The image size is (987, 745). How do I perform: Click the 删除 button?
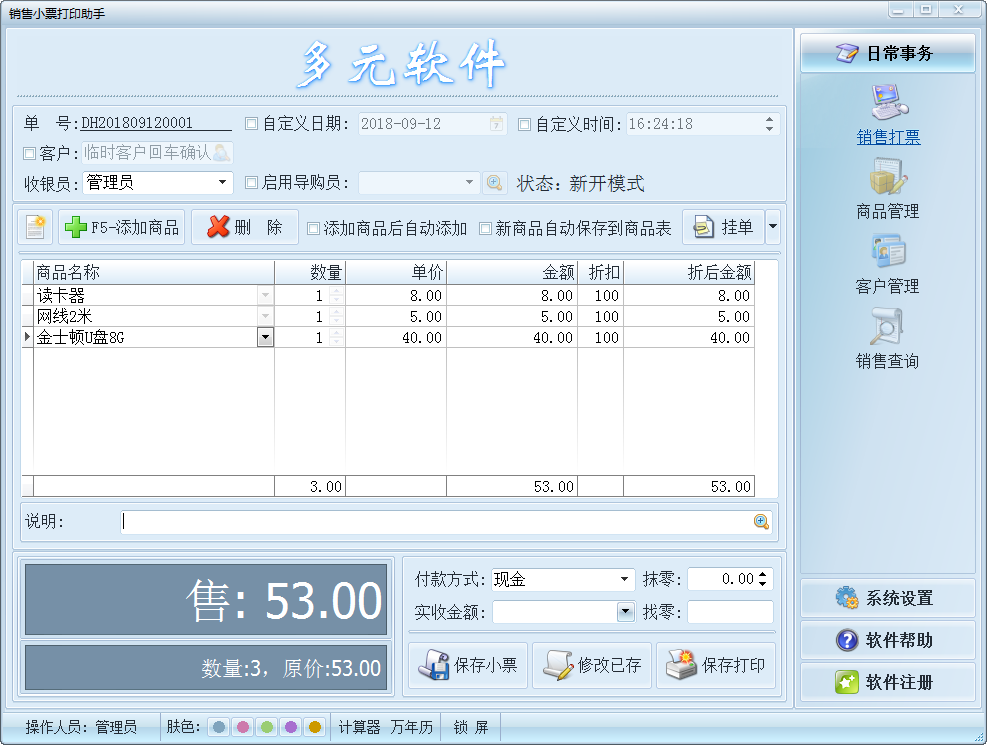click(x=244, y=227)
